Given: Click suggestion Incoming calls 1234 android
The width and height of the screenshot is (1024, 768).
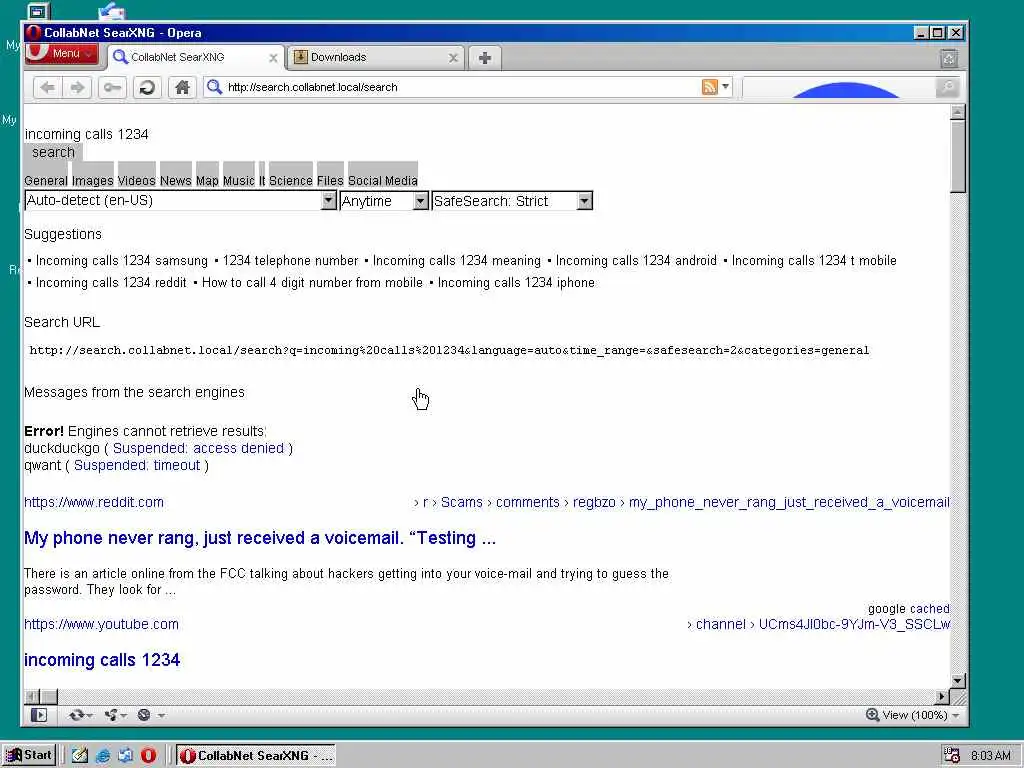Looking at the screenshot, I should 636,261.
